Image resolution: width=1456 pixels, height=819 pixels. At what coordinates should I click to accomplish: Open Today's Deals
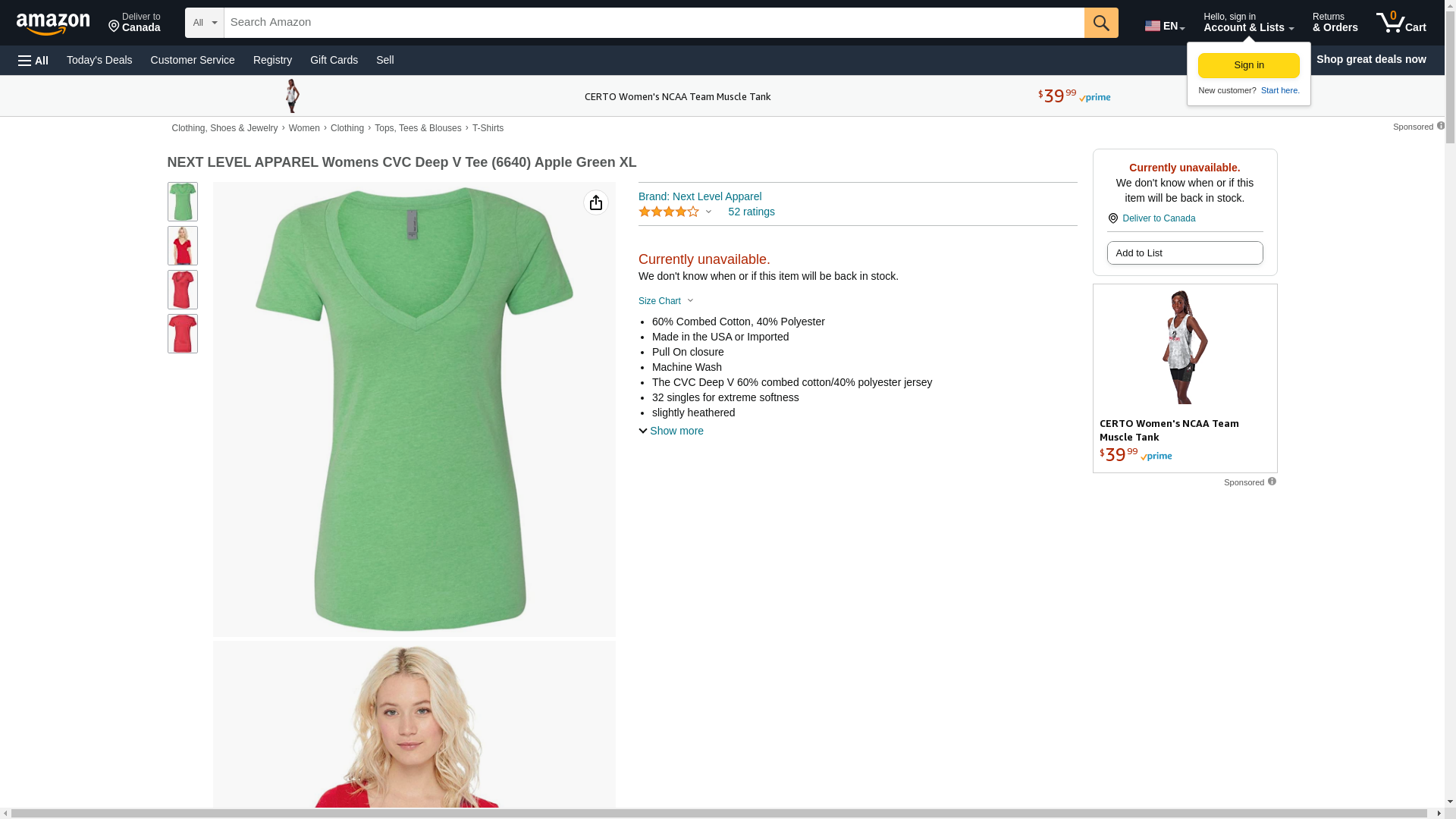[99, 60]
